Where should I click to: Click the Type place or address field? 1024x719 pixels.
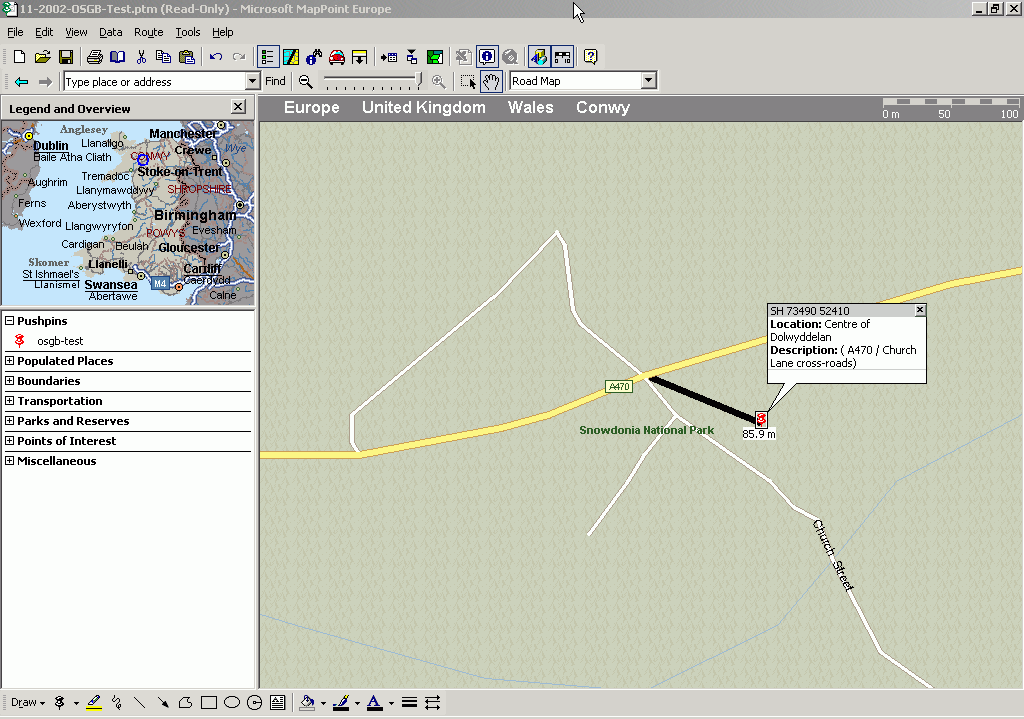click(x=154, y=82)
